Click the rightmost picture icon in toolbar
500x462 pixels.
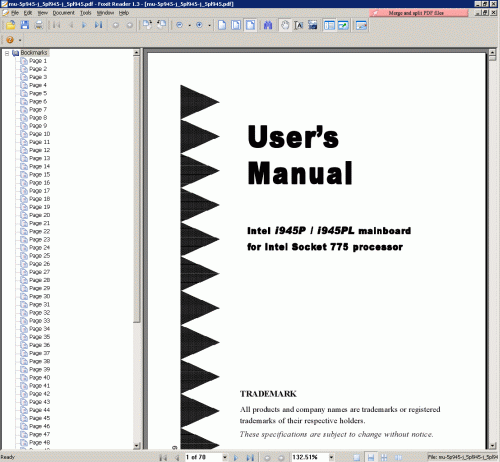(x=361, y=25)
